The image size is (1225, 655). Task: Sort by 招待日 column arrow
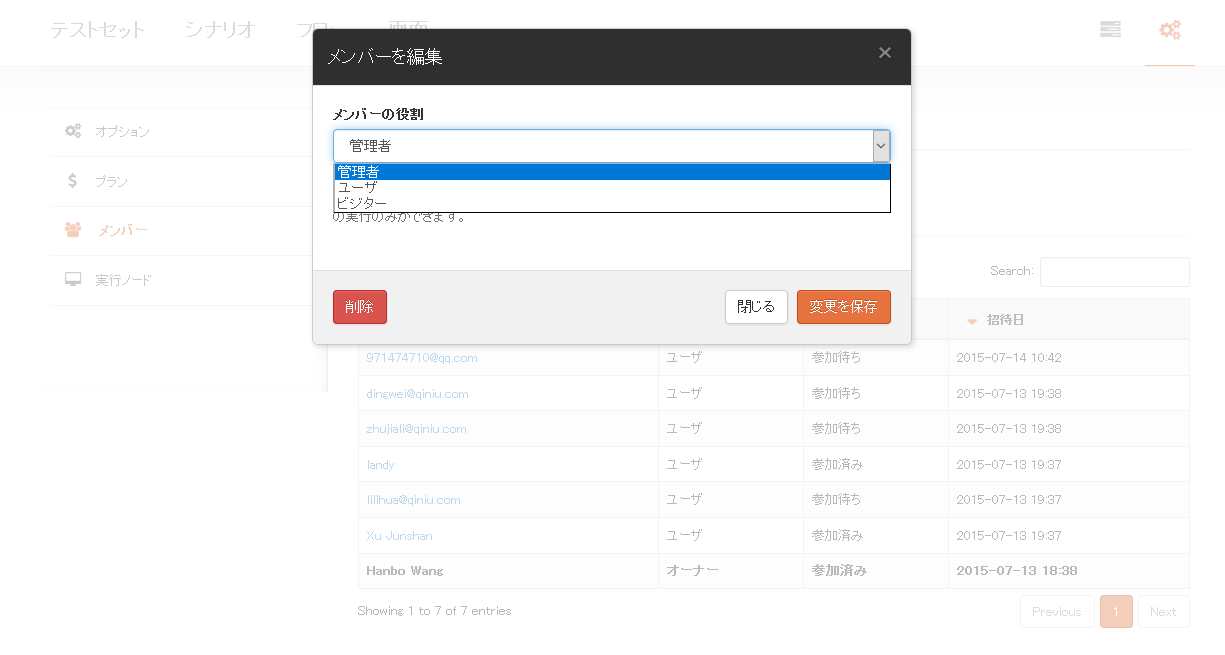point(971,321)
